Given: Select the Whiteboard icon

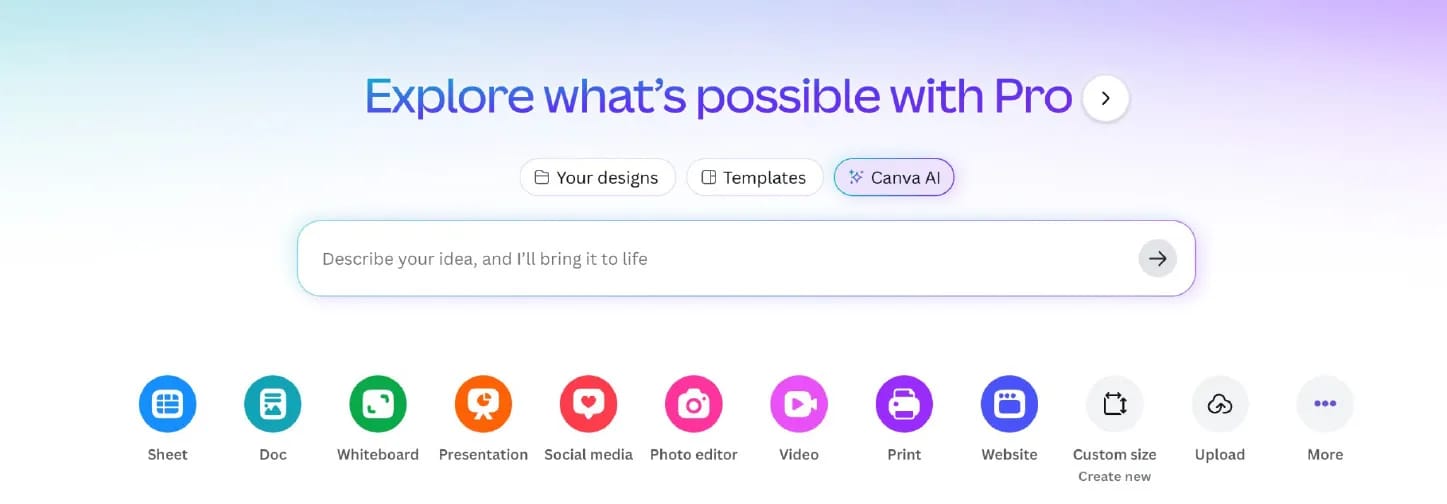Looking at the screenshot, I should tap(378, 404).
